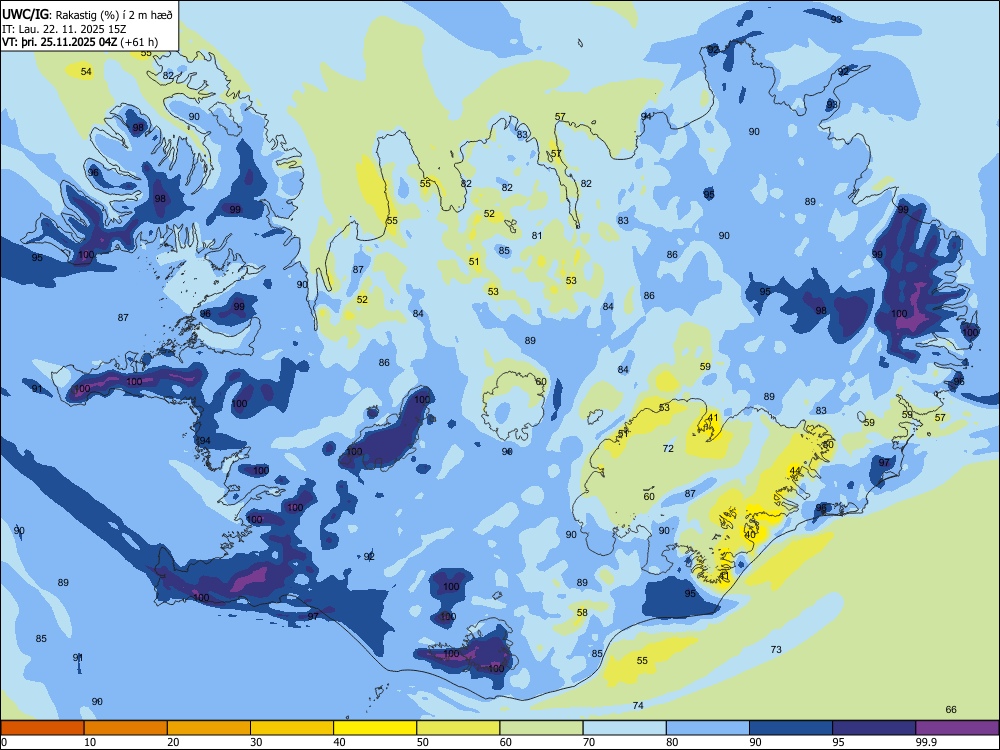Click the '74' humidity value on the map
Viewport: 1000px width, 750px height.
[638, 705]
